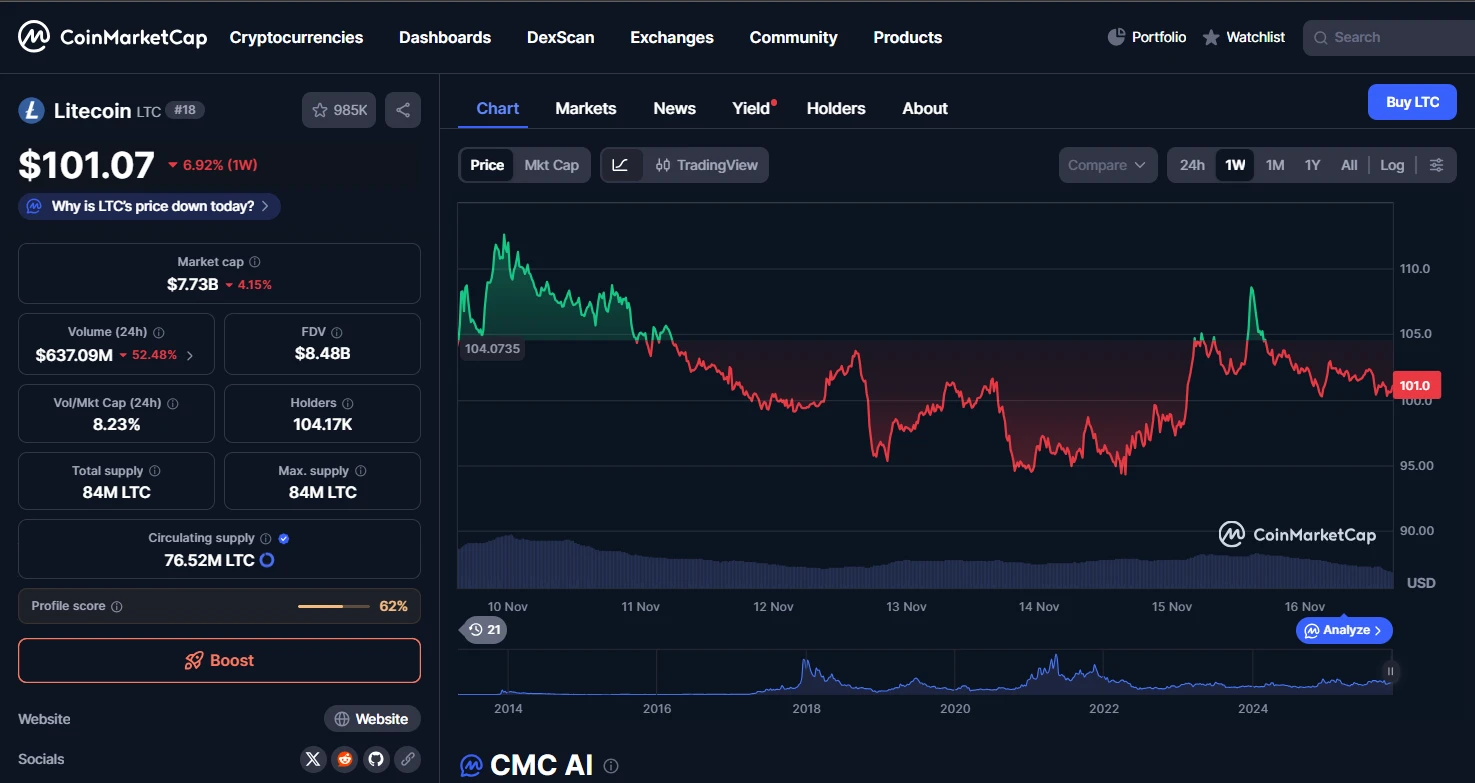Click the Buy LTC button
This screenshot has width=1475, height=783.
pyautogui.click(x=1411, y=102)
